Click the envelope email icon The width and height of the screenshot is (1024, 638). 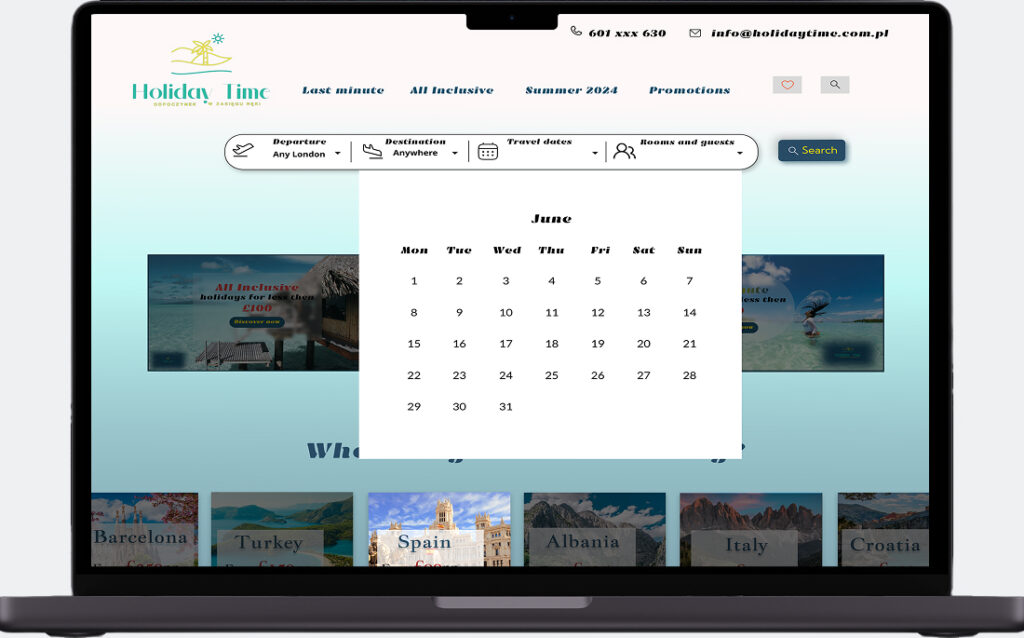coord(695,33)
